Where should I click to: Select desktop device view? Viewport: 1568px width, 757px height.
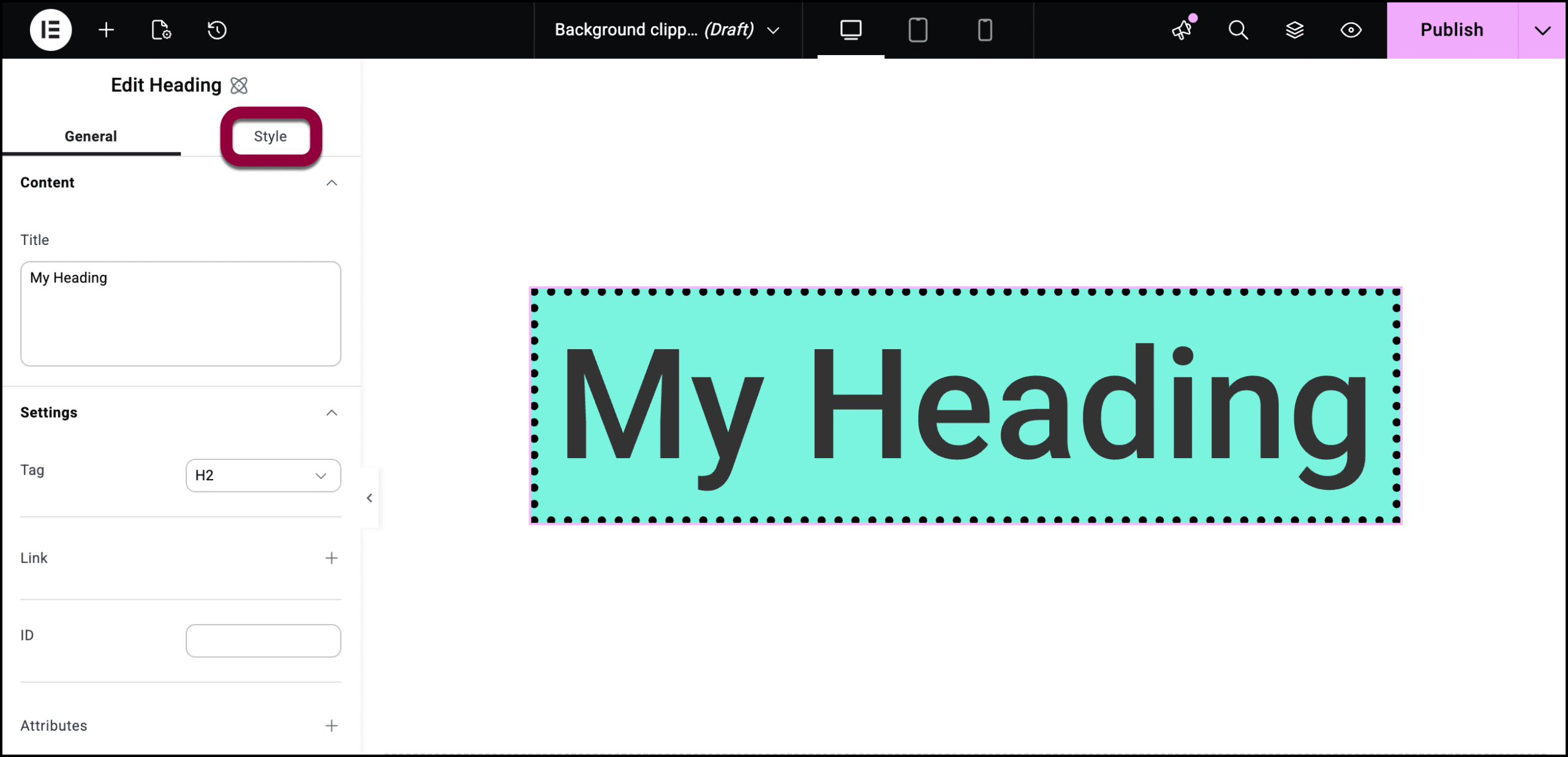[851, 30]
